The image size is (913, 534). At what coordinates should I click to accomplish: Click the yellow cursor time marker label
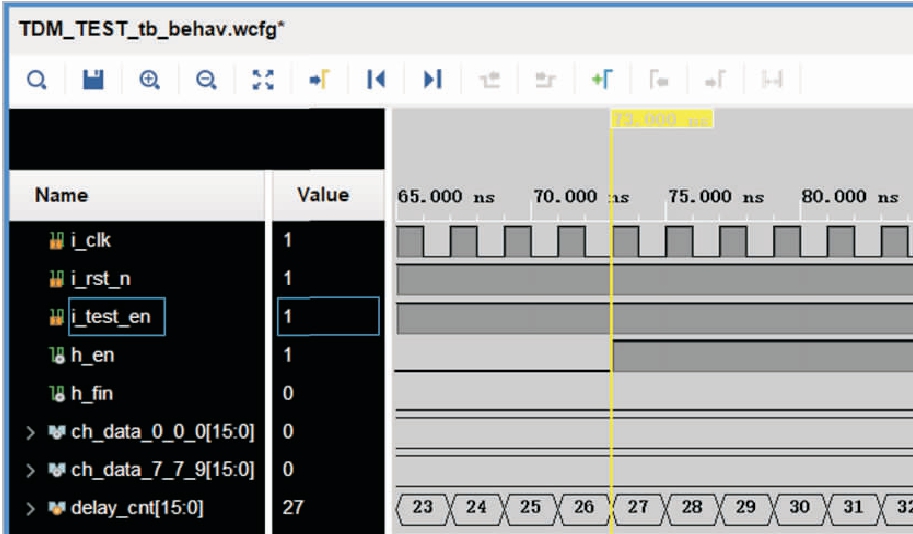pyautogui.click(x=661, y=119)
